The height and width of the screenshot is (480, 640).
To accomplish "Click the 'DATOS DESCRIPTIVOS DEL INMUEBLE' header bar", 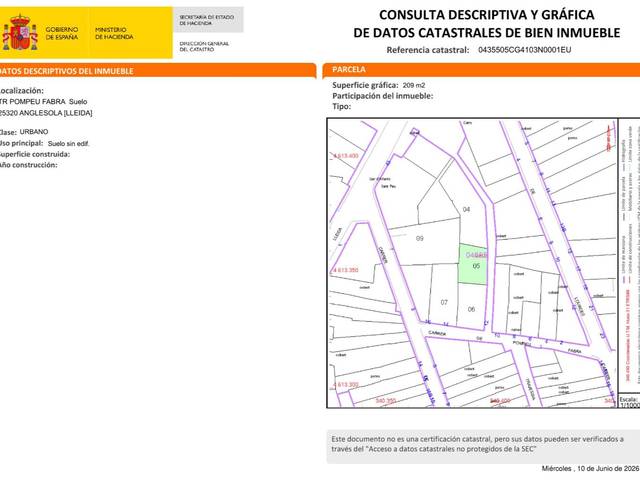I will pyautogui.click(x=158, y=71).
